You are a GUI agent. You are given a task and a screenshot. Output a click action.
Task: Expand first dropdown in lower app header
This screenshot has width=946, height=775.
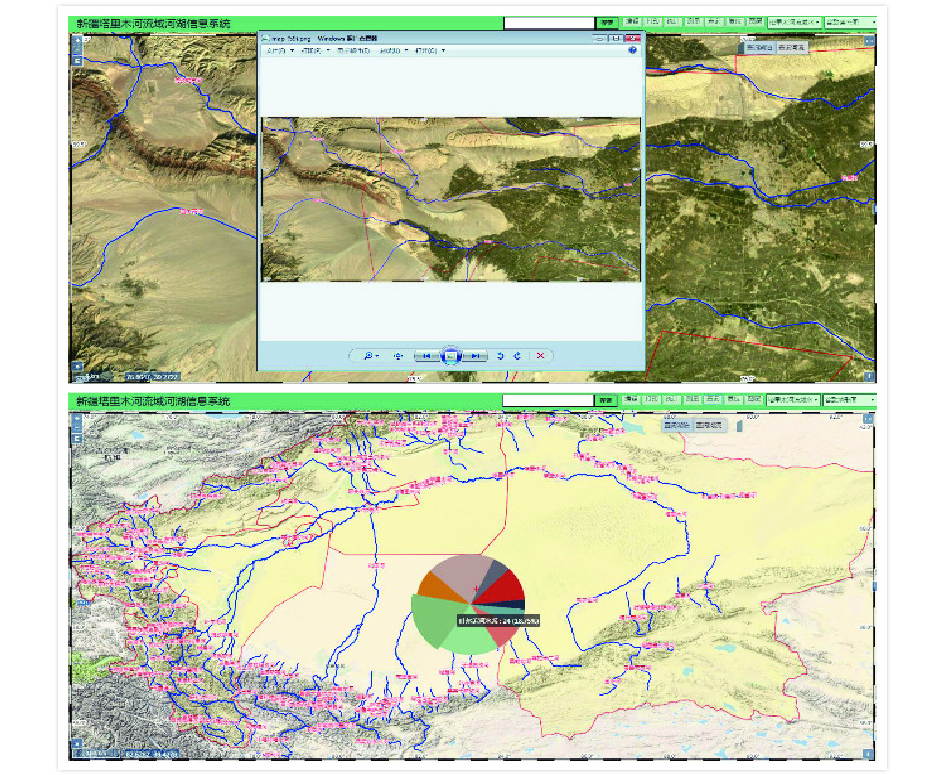coord(793,400)
